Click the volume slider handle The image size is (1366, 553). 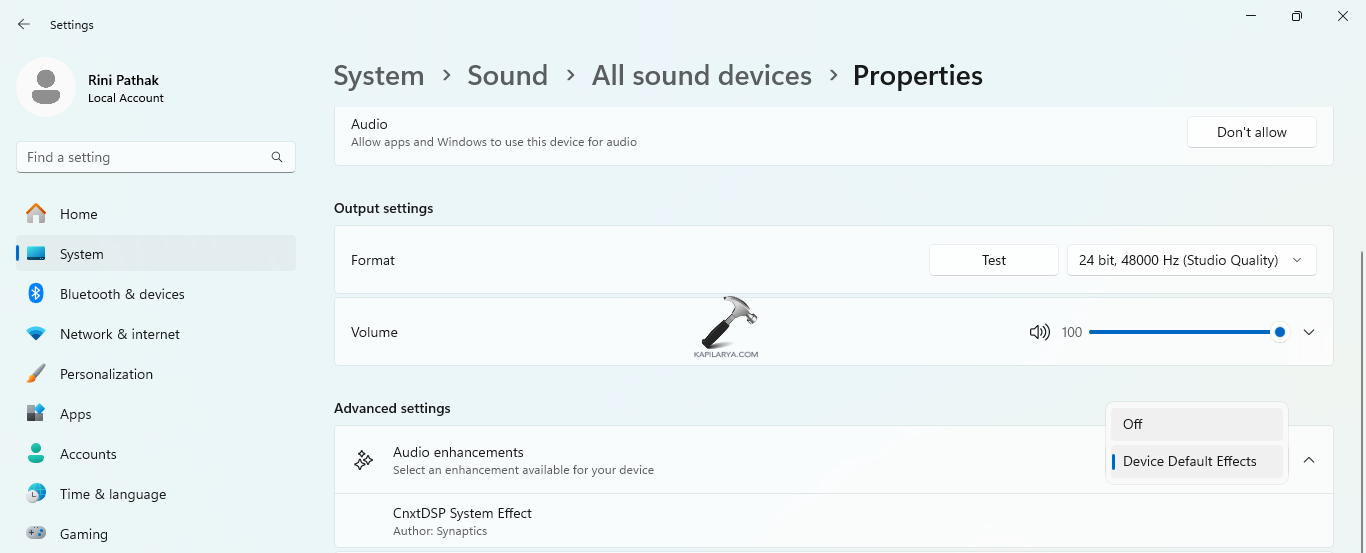pyautogui.click(x=1280, y=332)
